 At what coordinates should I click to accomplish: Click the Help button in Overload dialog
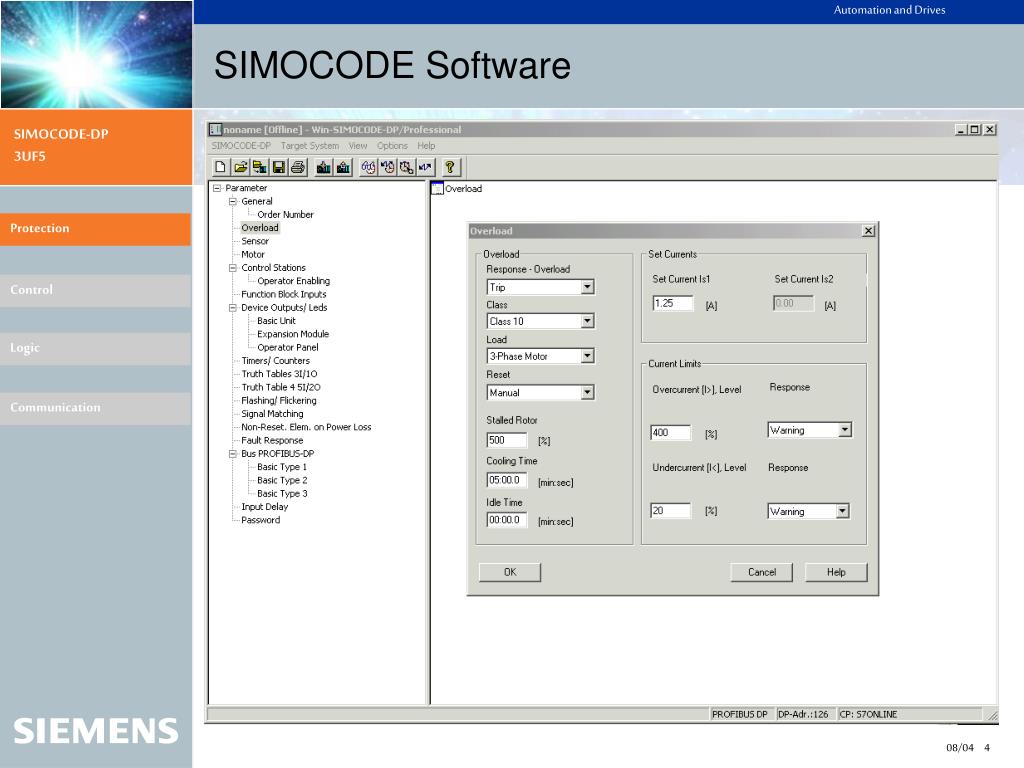(836, 572)
